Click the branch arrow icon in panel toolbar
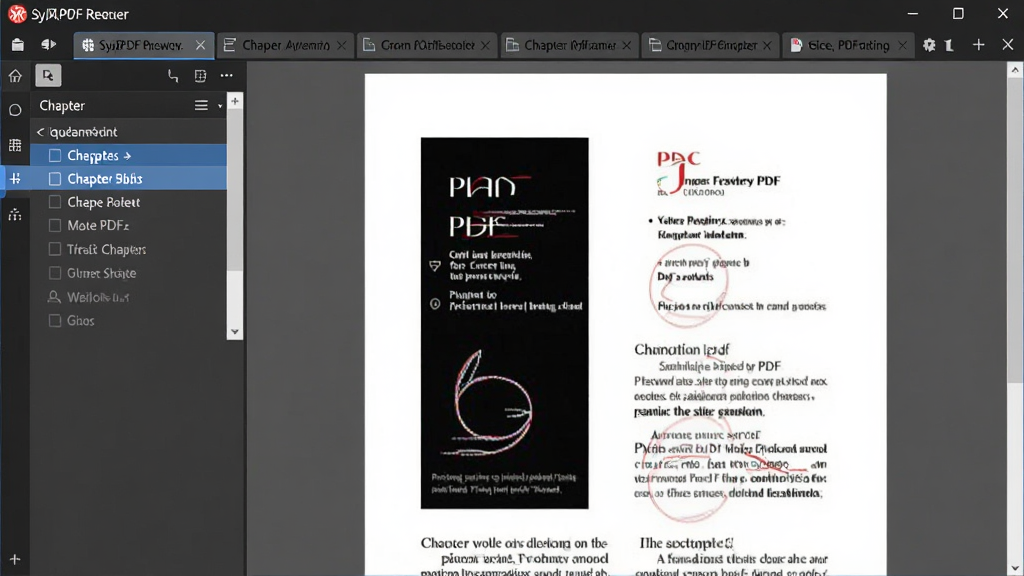The image size is (1024, 576). [x=173, y=76]
